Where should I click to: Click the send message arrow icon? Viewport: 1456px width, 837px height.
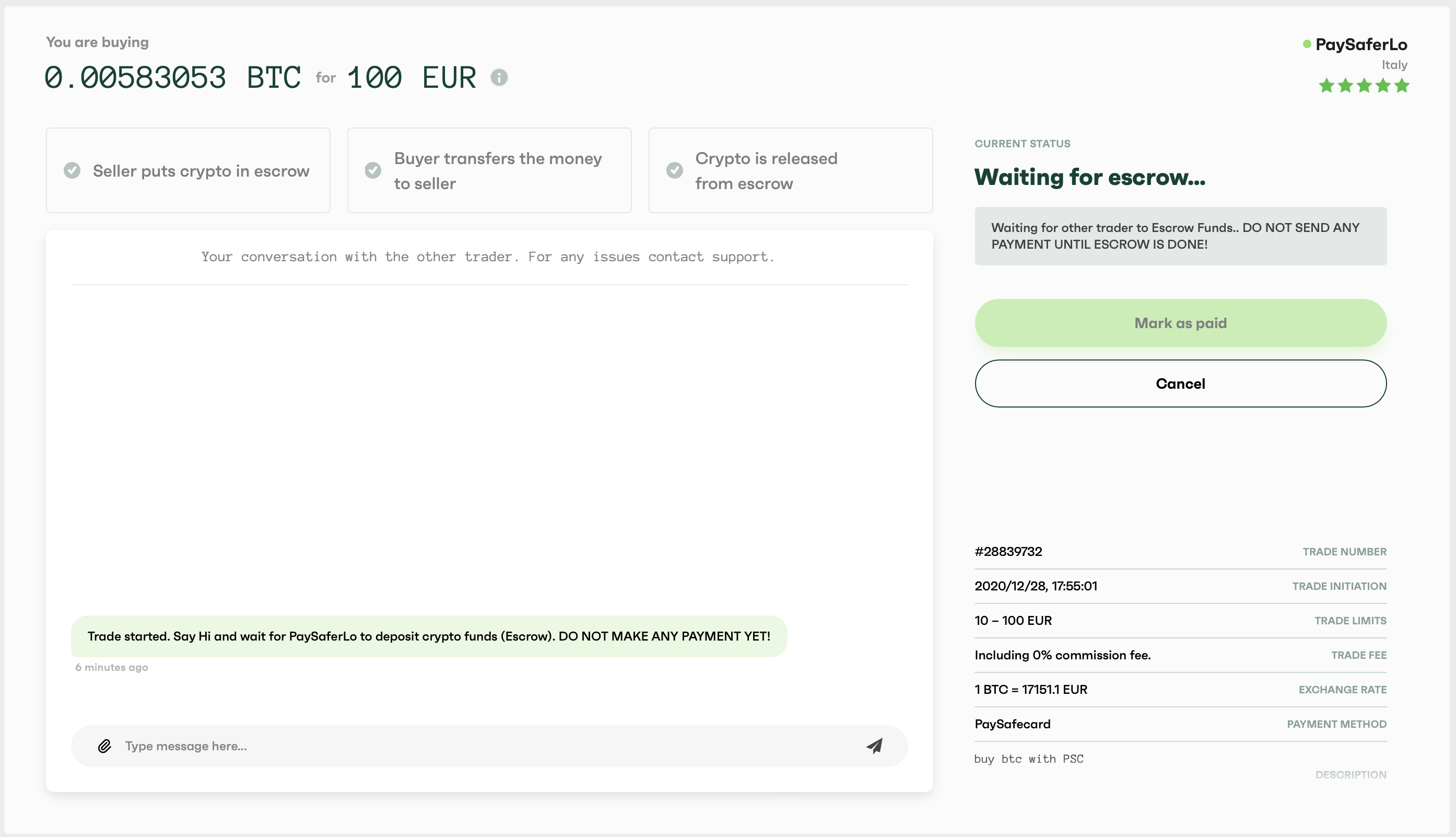tap(873, 745)
